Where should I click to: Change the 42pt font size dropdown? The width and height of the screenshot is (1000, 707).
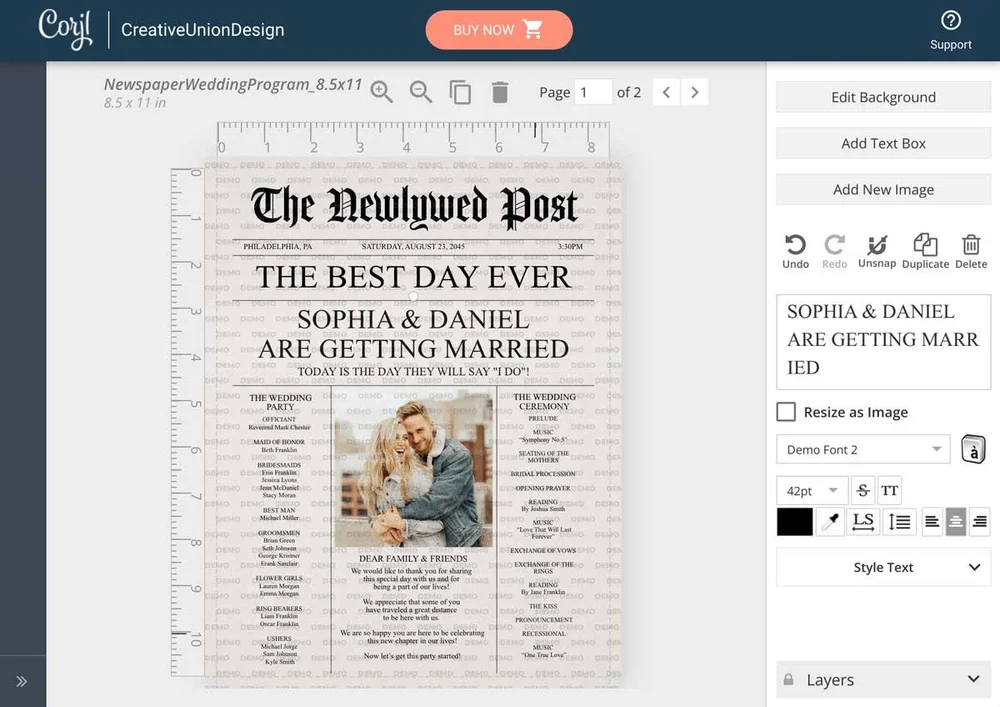[811, 490]
